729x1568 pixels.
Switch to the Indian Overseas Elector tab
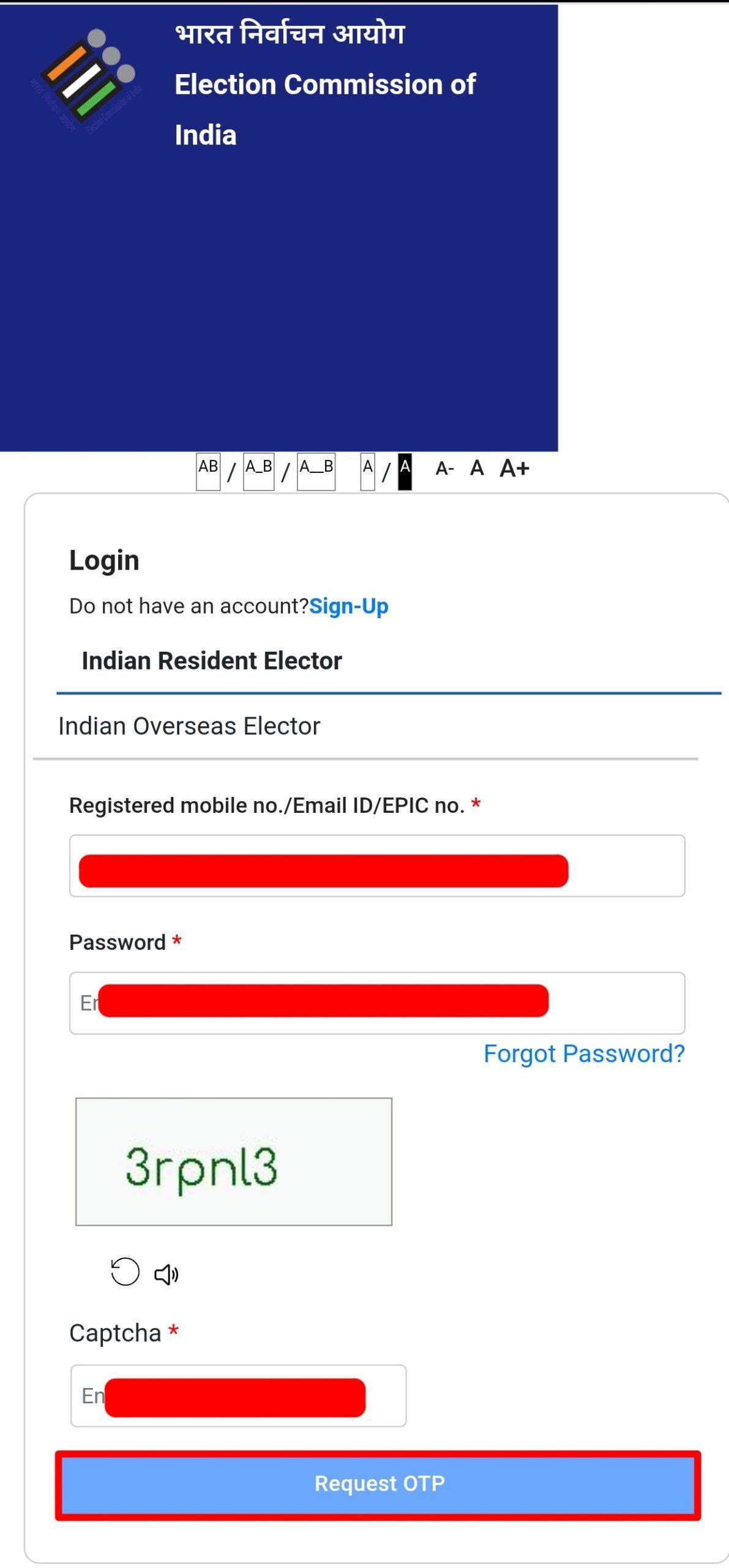click(x=189, y=726)
